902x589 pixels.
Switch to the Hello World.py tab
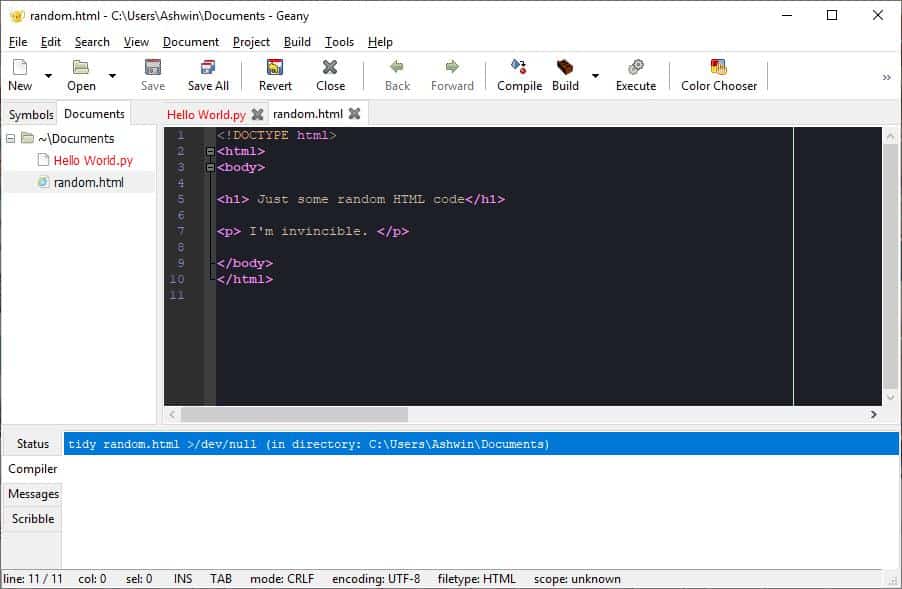click(x=207, y=113)
